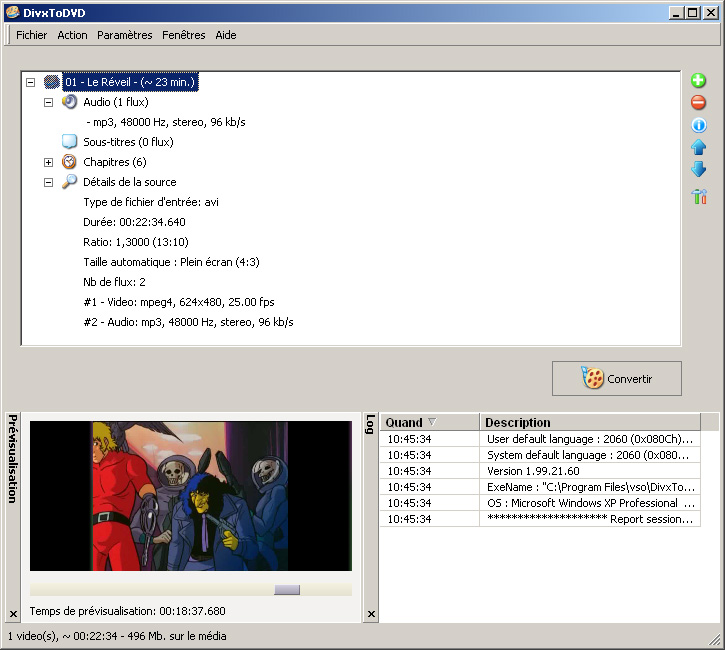Select the 'Version 1.99.21.60' log entry
This screenshot has width=725, height=650.
[540, 471]
